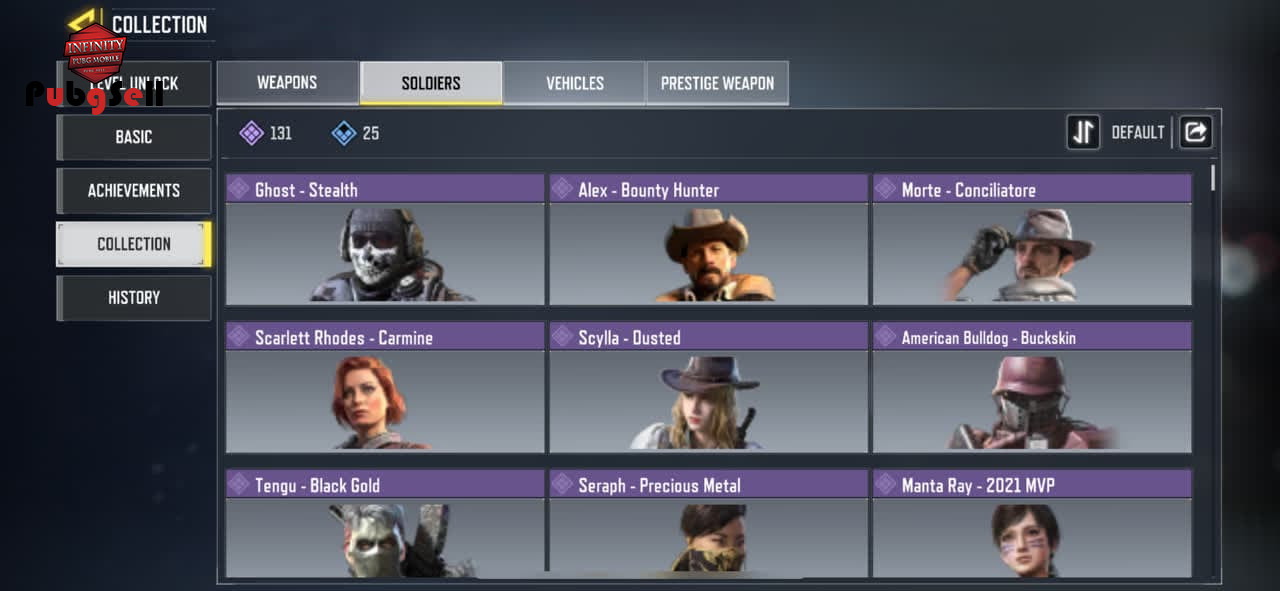
Task: Switch to the Vehicles tab
Action: [574, 83]
